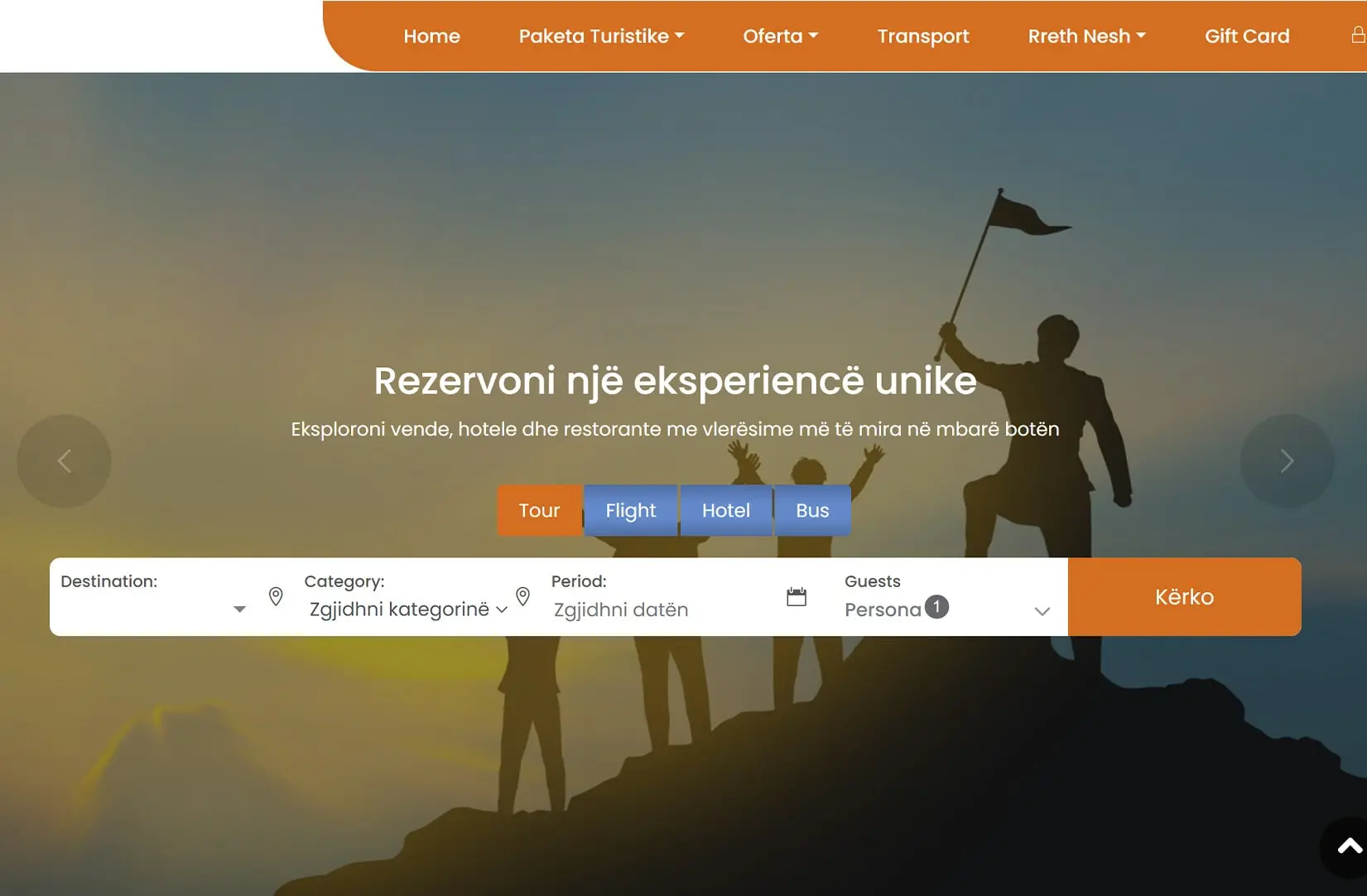Click the Category: label

pos(344,582)
